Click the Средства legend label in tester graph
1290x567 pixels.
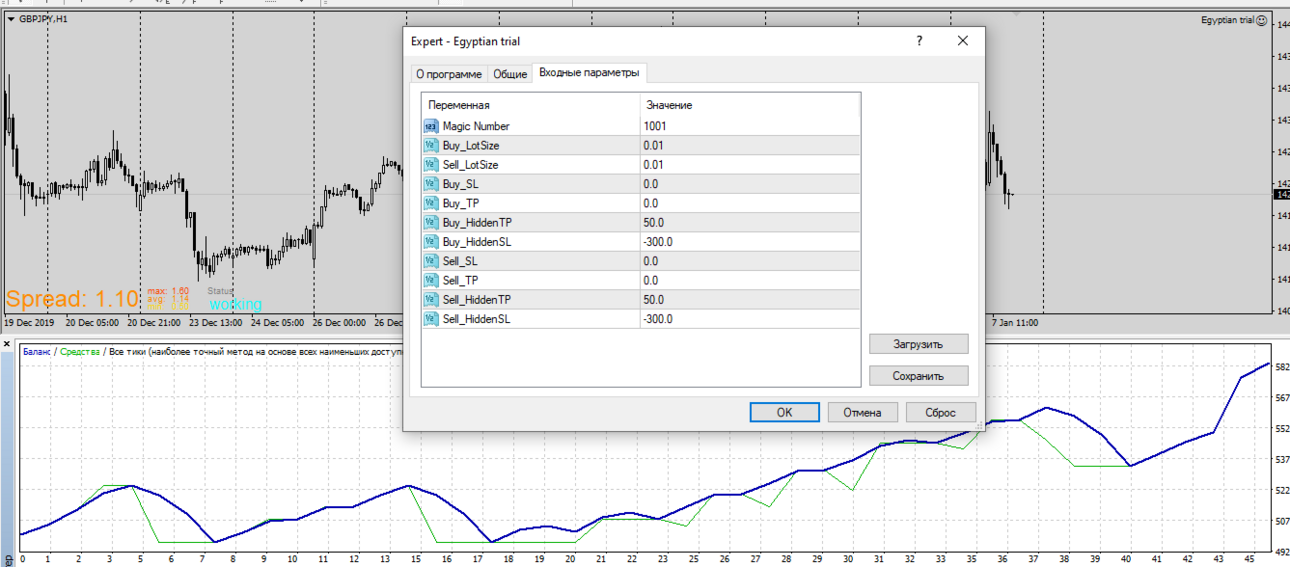click(79, 352)
